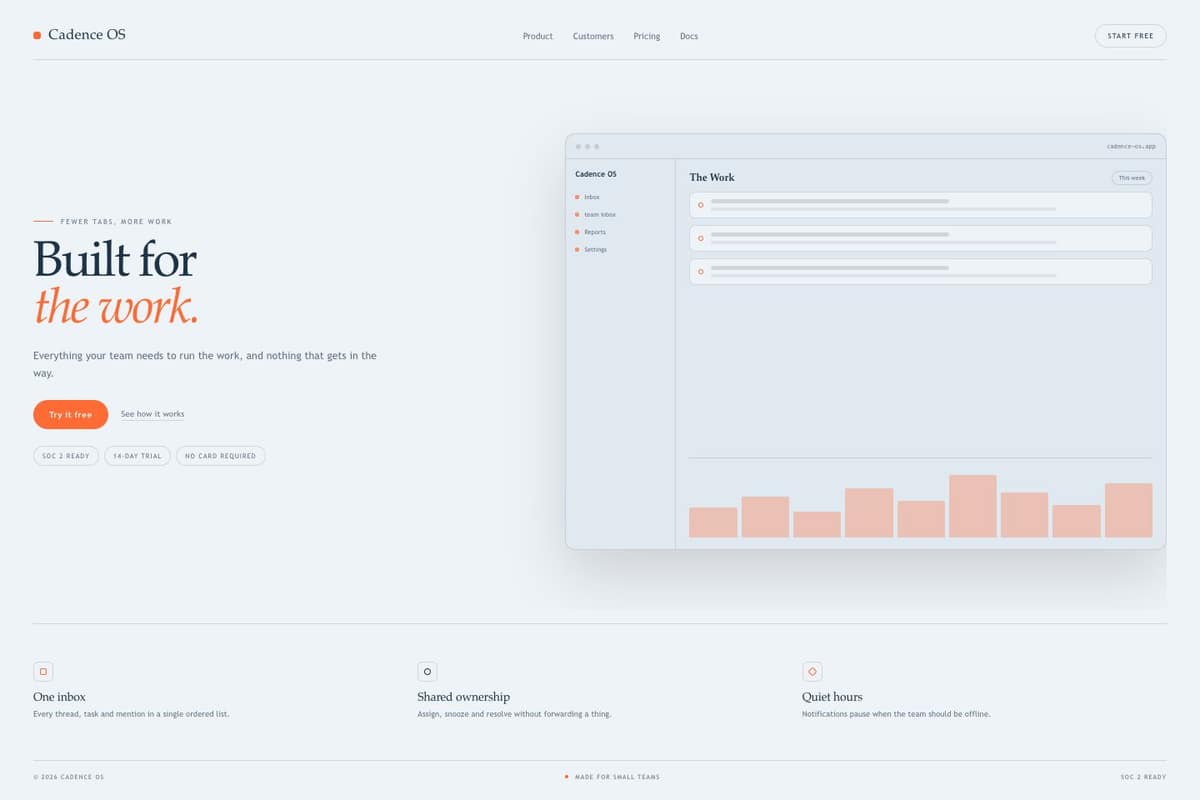Click the Cadence OS title in mockup sidebar
This screenshot has width=1200, height=800.
[596, 174]
